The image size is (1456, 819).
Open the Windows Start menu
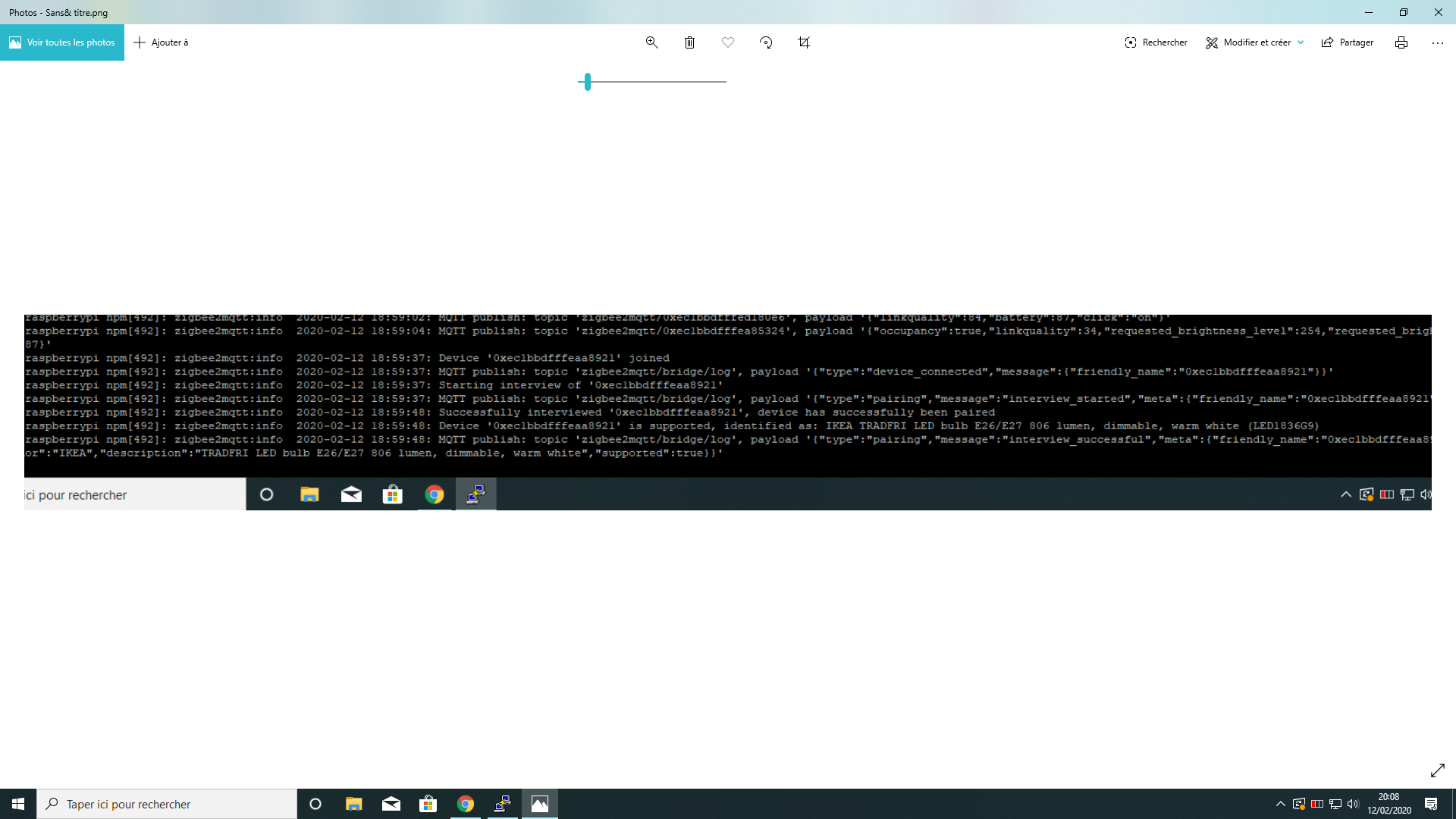17,803
